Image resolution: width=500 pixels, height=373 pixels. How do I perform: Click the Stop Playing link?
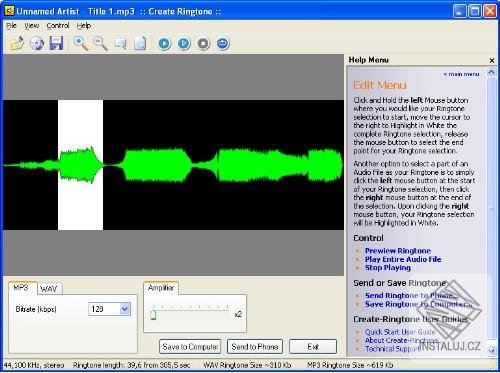tap(388, 268)
